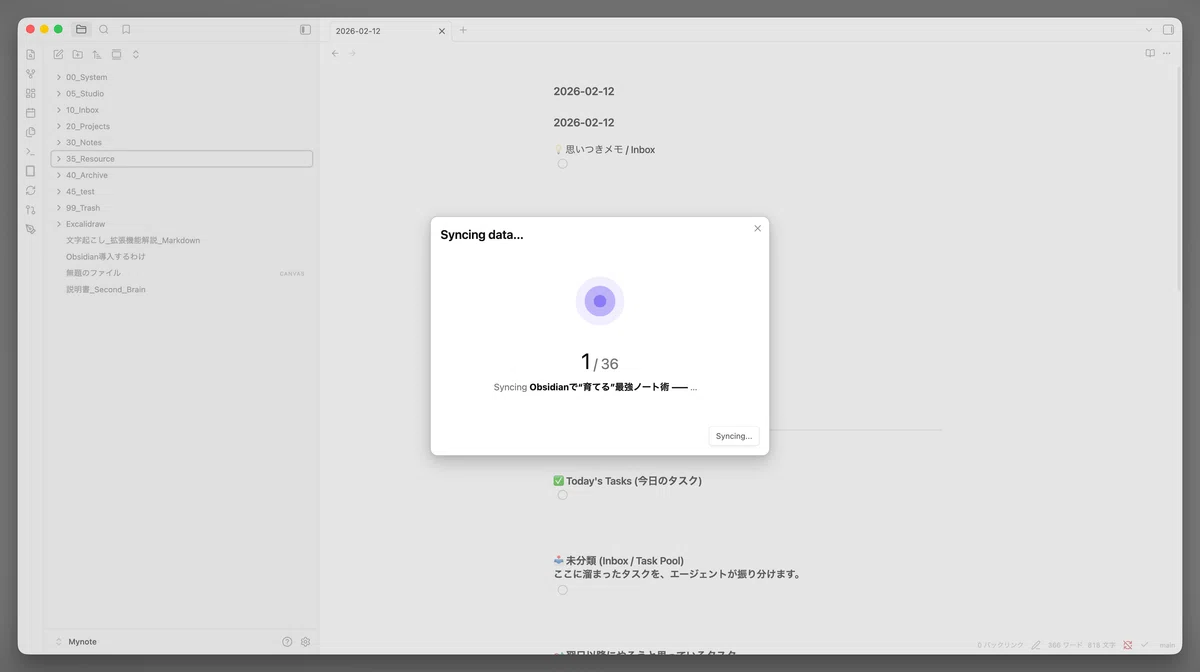The image size is (1200, 672).
Task: Expand the 00_System folder
Action: 182,77
